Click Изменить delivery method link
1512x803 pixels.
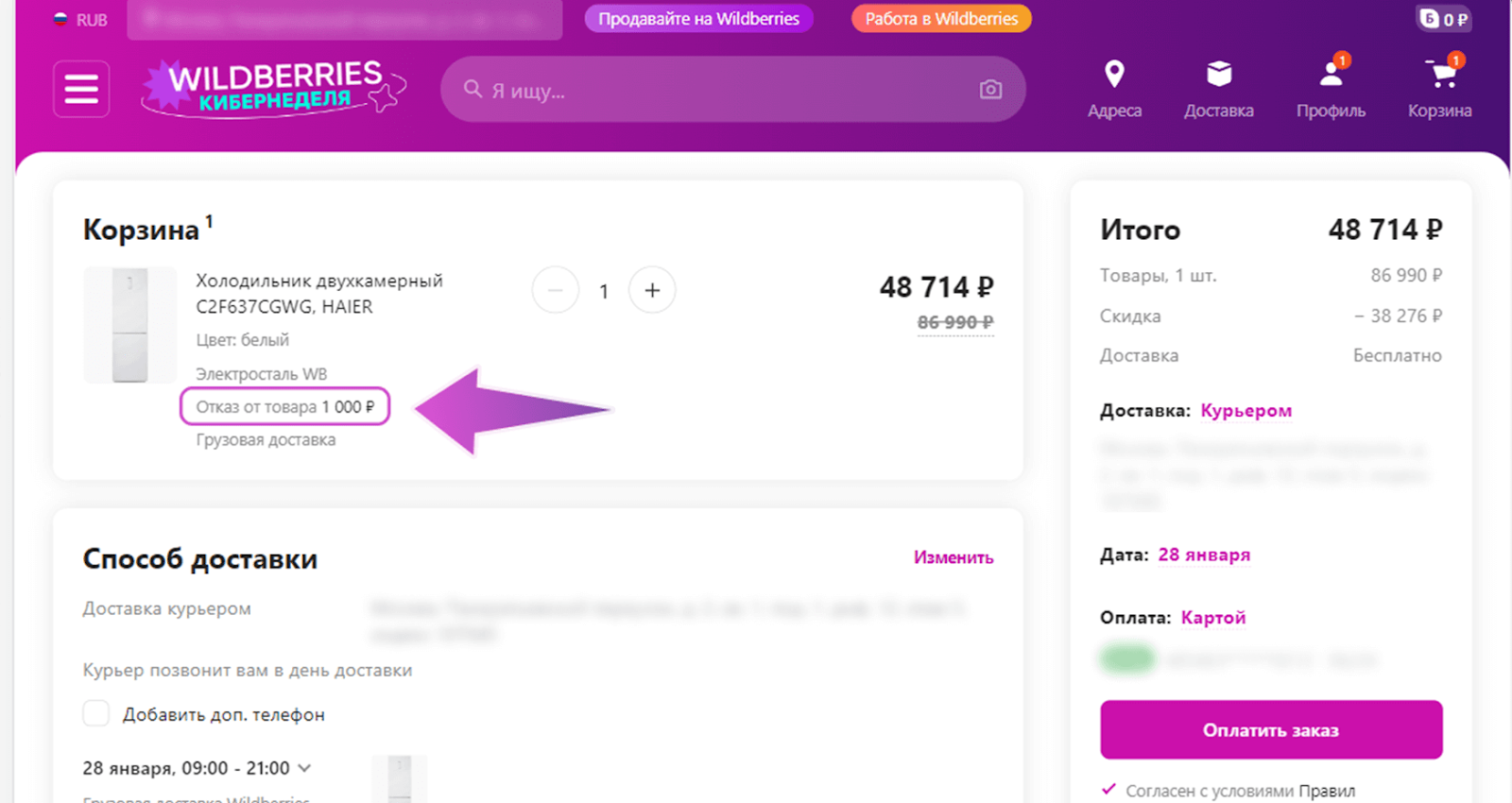click(x=954, y=557)
